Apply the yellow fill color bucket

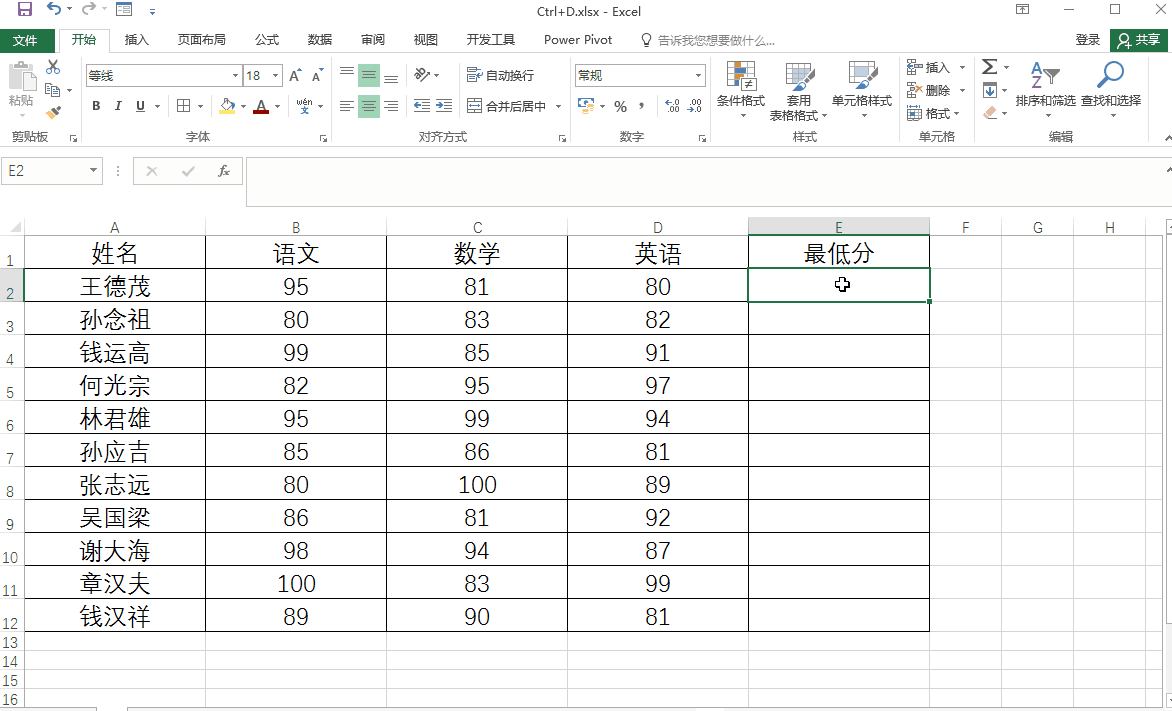click(x=227, y=106)
